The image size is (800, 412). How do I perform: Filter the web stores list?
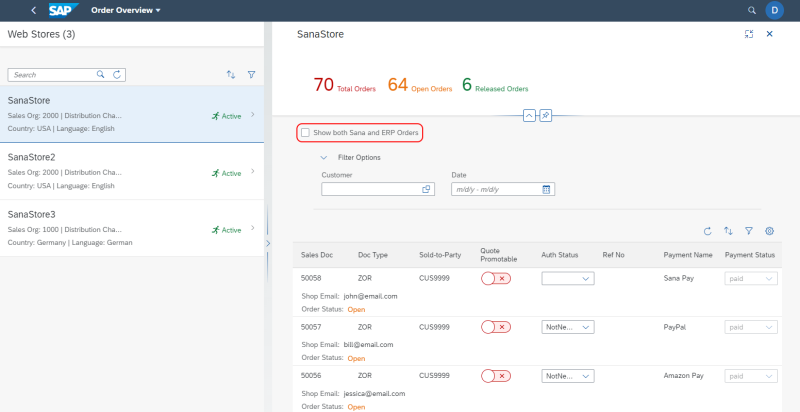251,74
